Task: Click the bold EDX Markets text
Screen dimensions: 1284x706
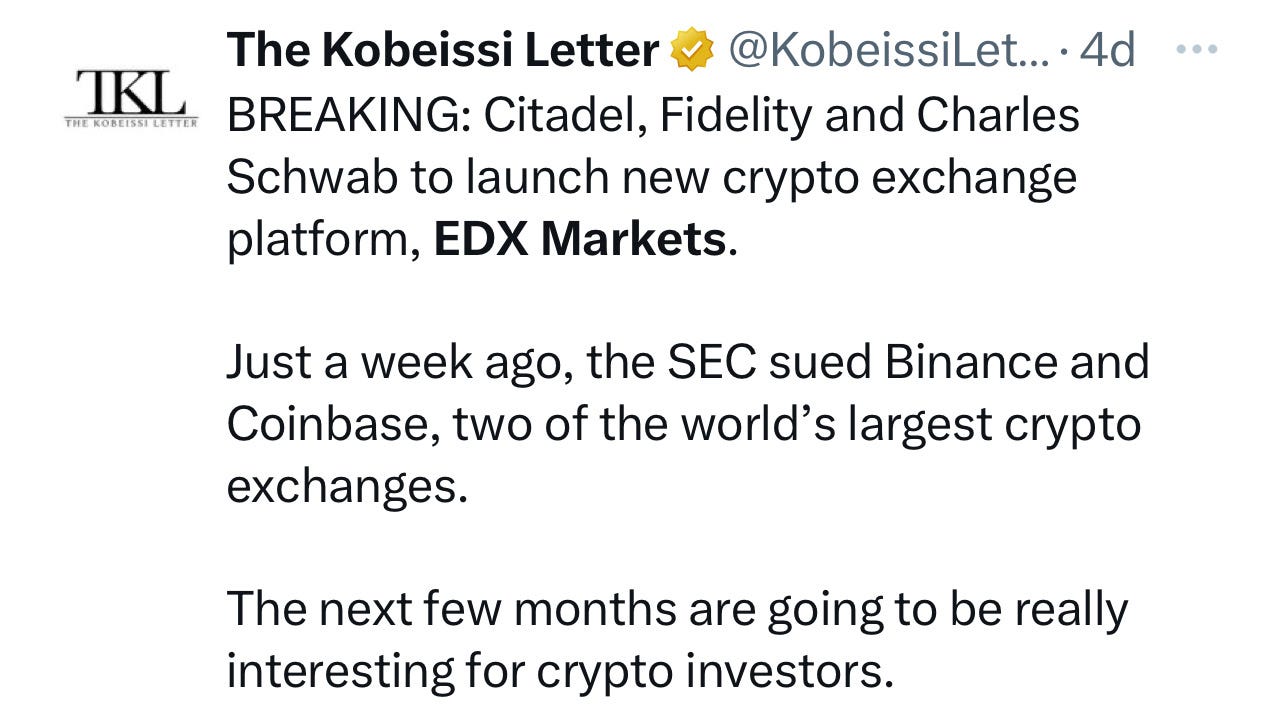Action: [x=580, y=240]
